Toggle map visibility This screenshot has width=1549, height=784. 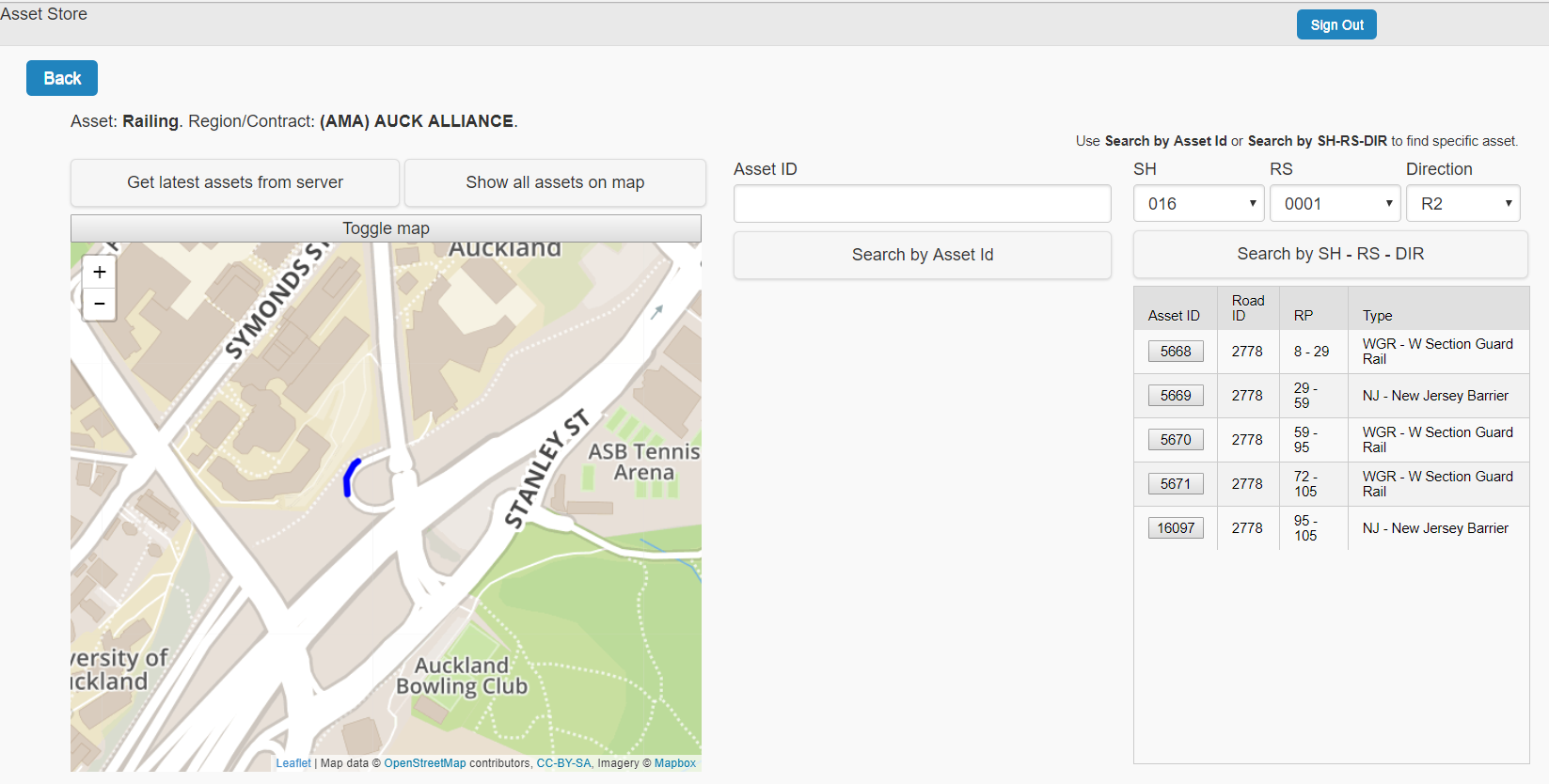point(386,228)
